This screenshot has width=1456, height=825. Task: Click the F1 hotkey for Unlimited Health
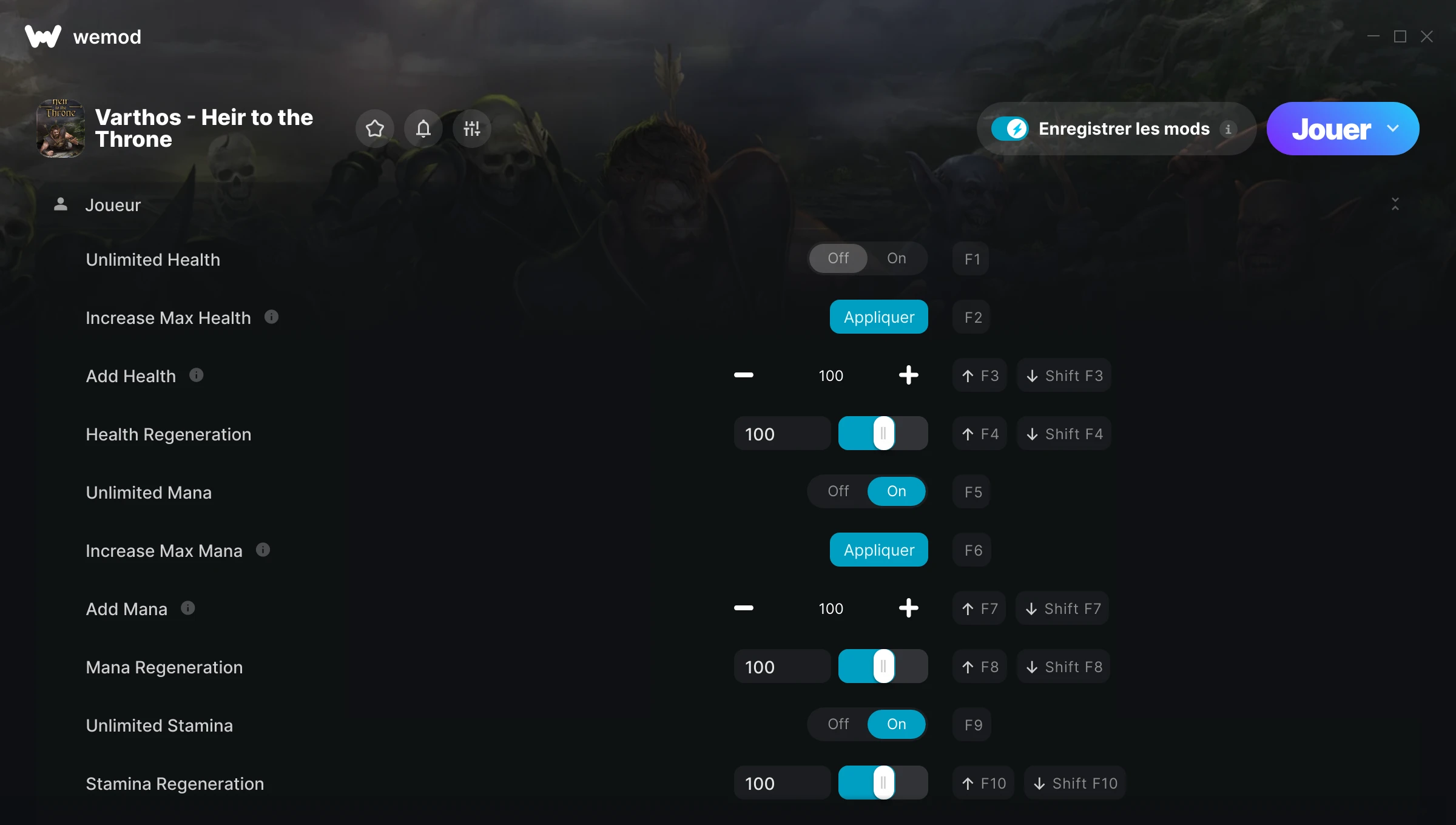point(971,258)
